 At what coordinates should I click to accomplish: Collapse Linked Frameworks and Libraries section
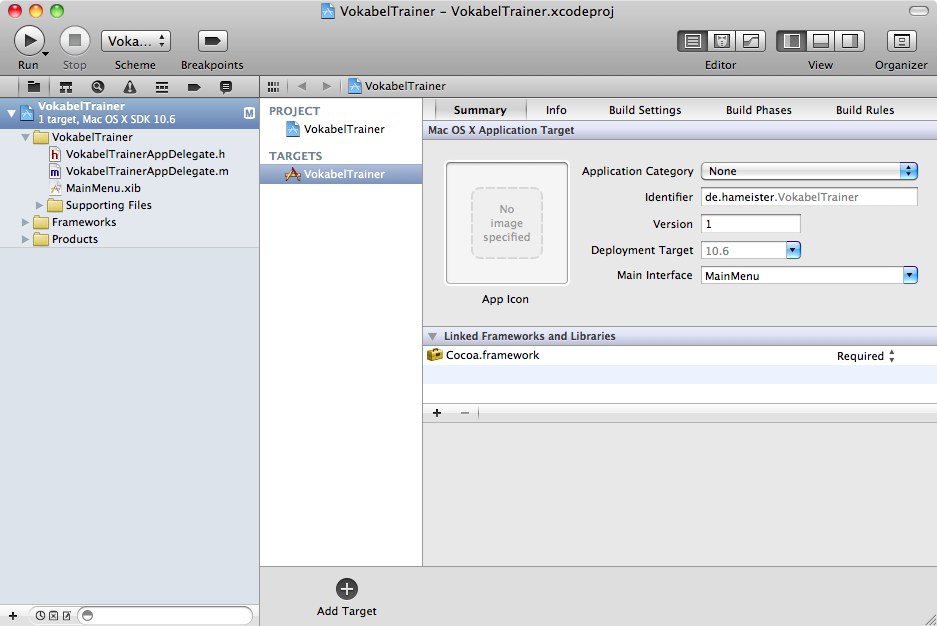(432, 336)
